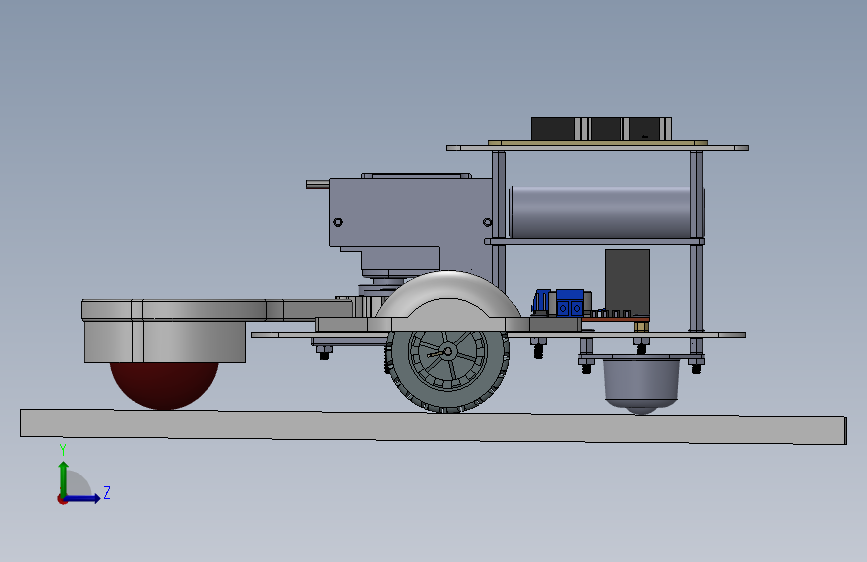Viewport: 867px width, 562px height.
Task: Select the front caster's grey cylindrical housing
Action: [165, 342]
